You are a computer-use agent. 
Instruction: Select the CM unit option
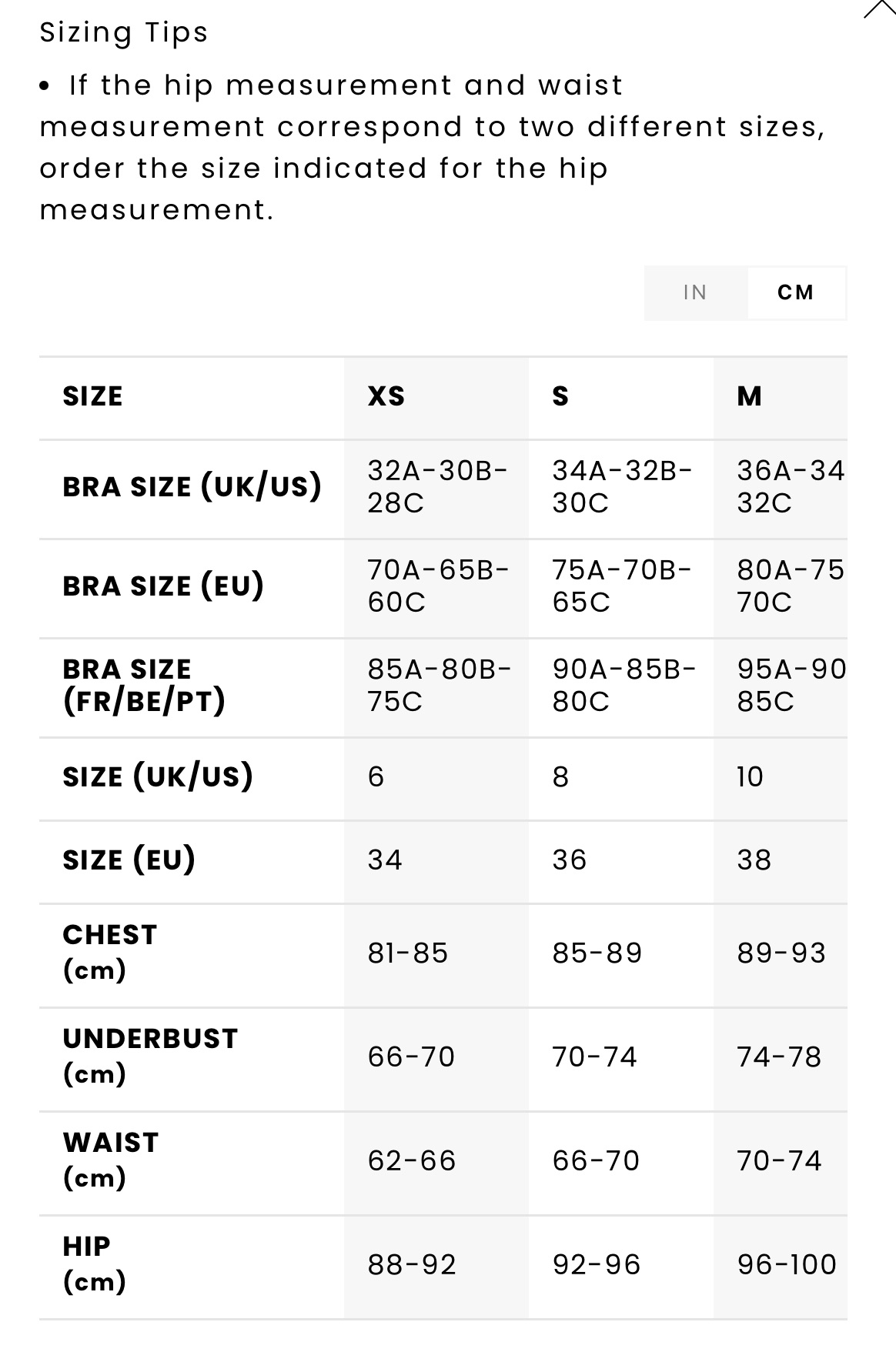coord(796,292)
